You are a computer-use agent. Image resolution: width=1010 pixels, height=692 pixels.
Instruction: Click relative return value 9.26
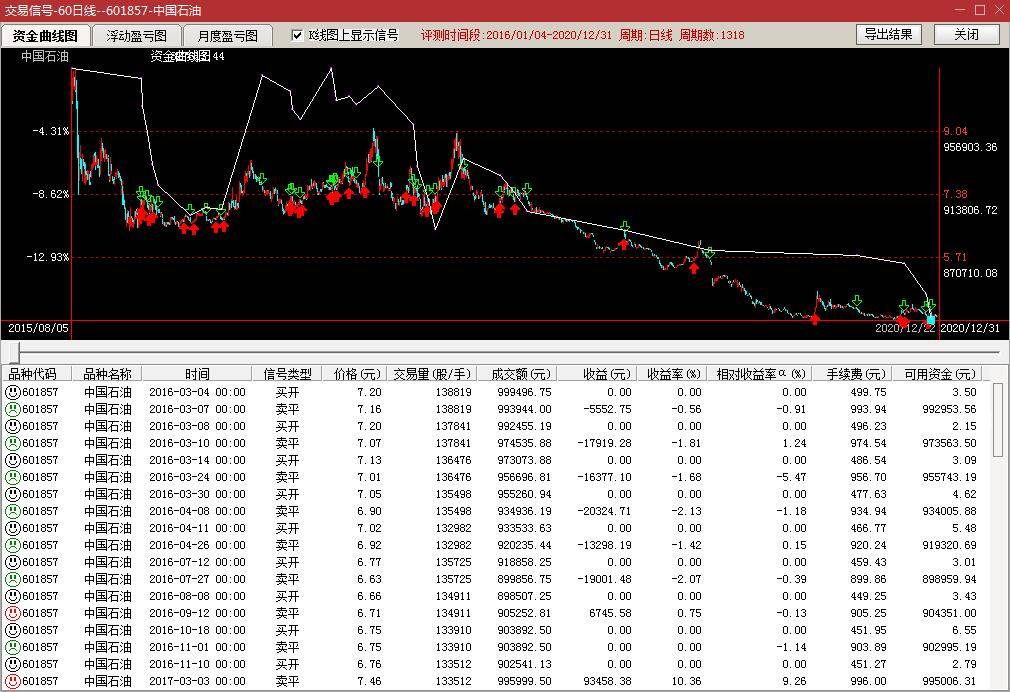[794, 681]
